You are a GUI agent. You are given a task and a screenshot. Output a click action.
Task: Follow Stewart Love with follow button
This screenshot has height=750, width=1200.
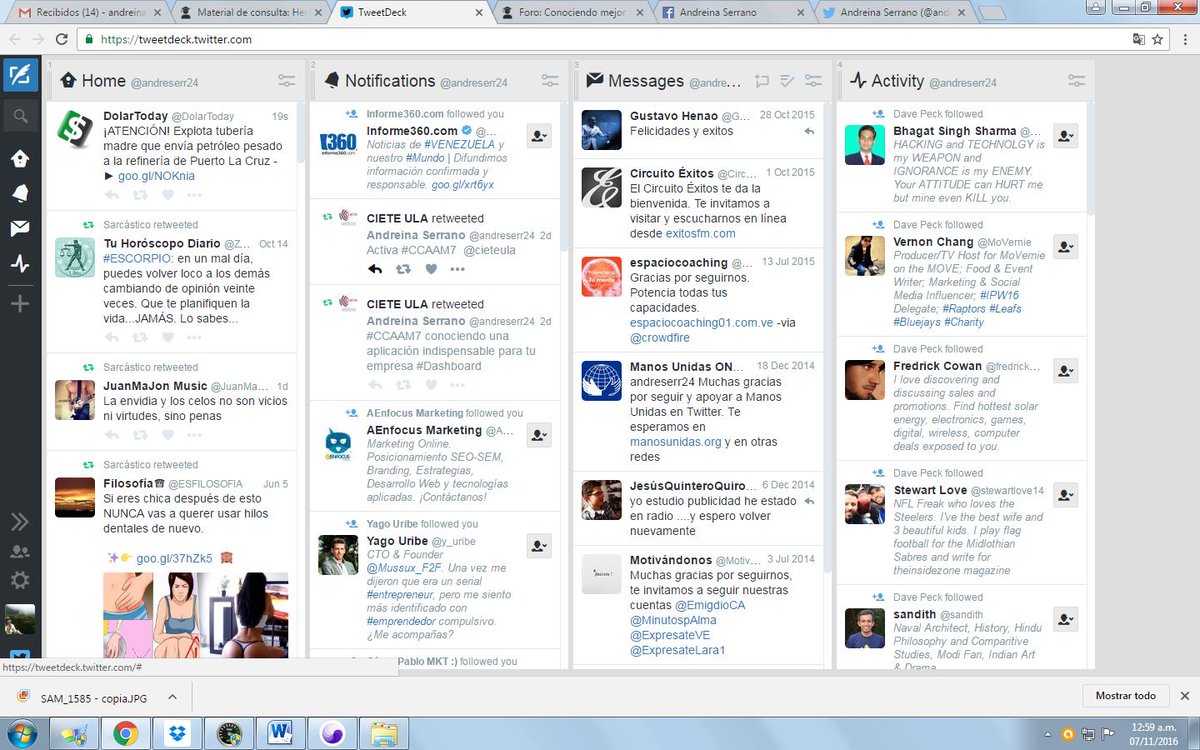(x=1066, y=495)
